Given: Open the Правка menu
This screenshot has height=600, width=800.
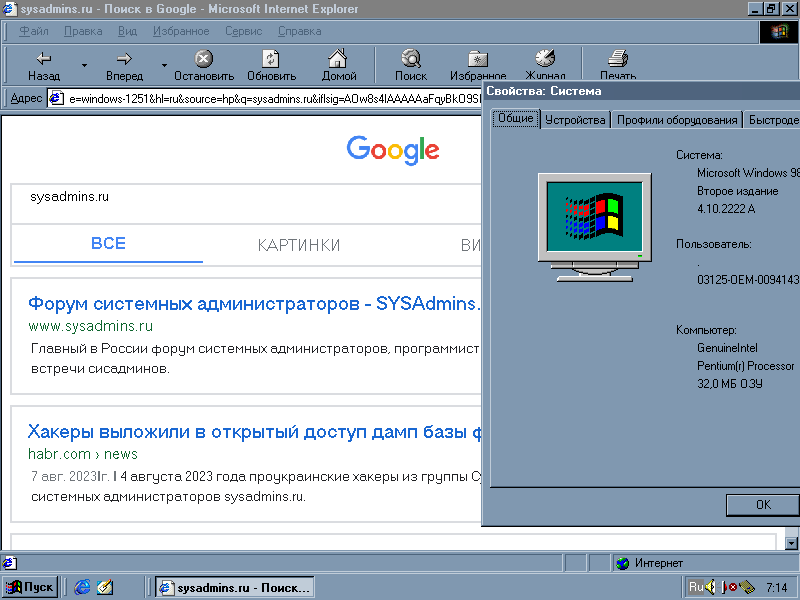Looking at the screenshot, I should click(x=83, y=31).
